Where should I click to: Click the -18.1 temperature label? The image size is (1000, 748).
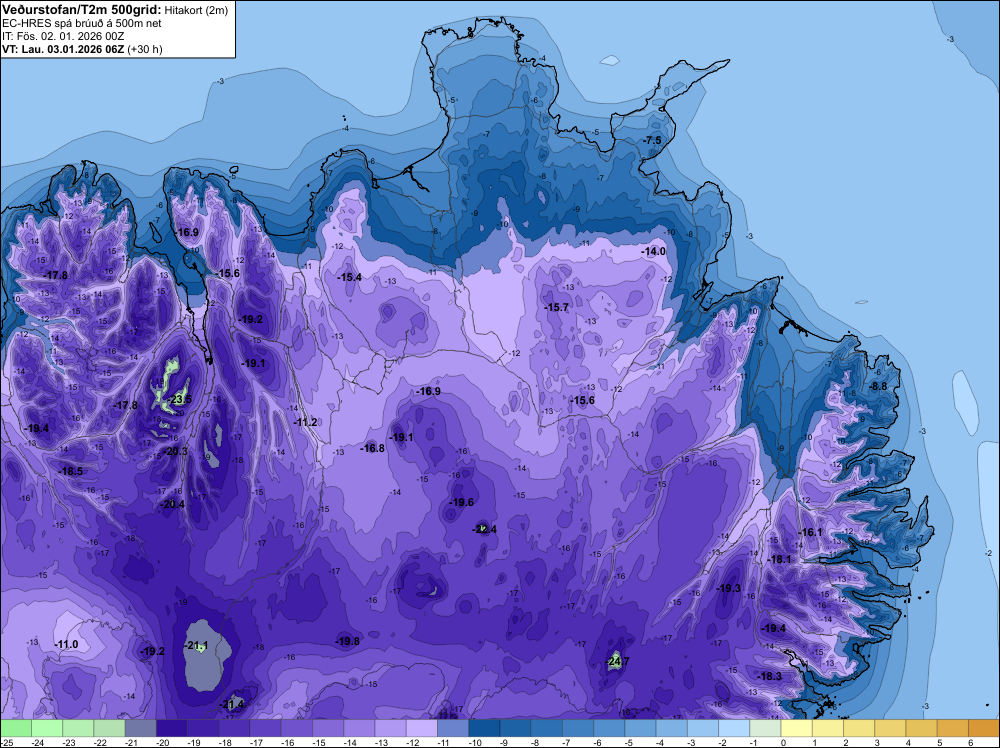(x=779, y=559)
